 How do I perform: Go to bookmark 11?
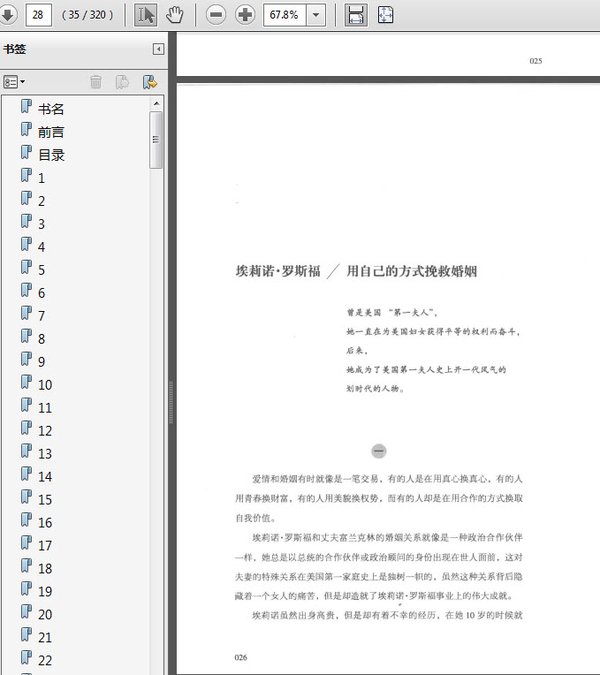(45, 408)
